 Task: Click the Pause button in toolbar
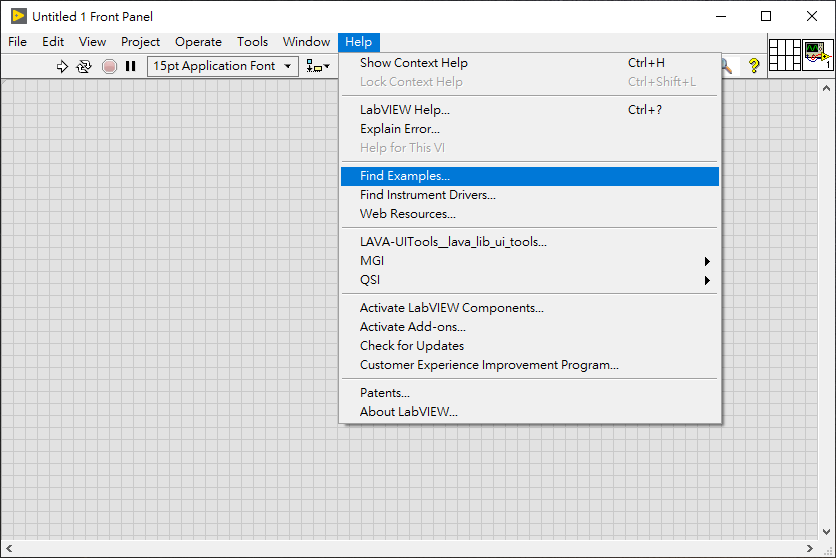click(130, 66)
